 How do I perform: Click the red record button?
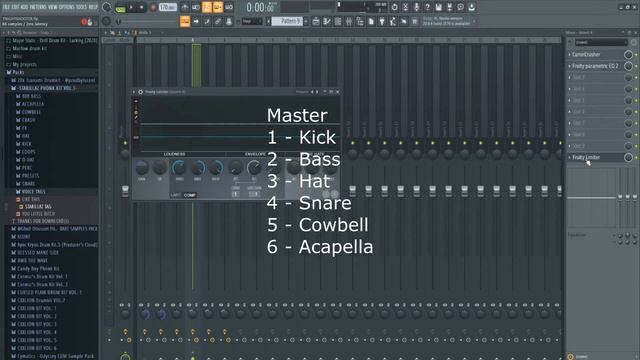[x=153, y=7]
